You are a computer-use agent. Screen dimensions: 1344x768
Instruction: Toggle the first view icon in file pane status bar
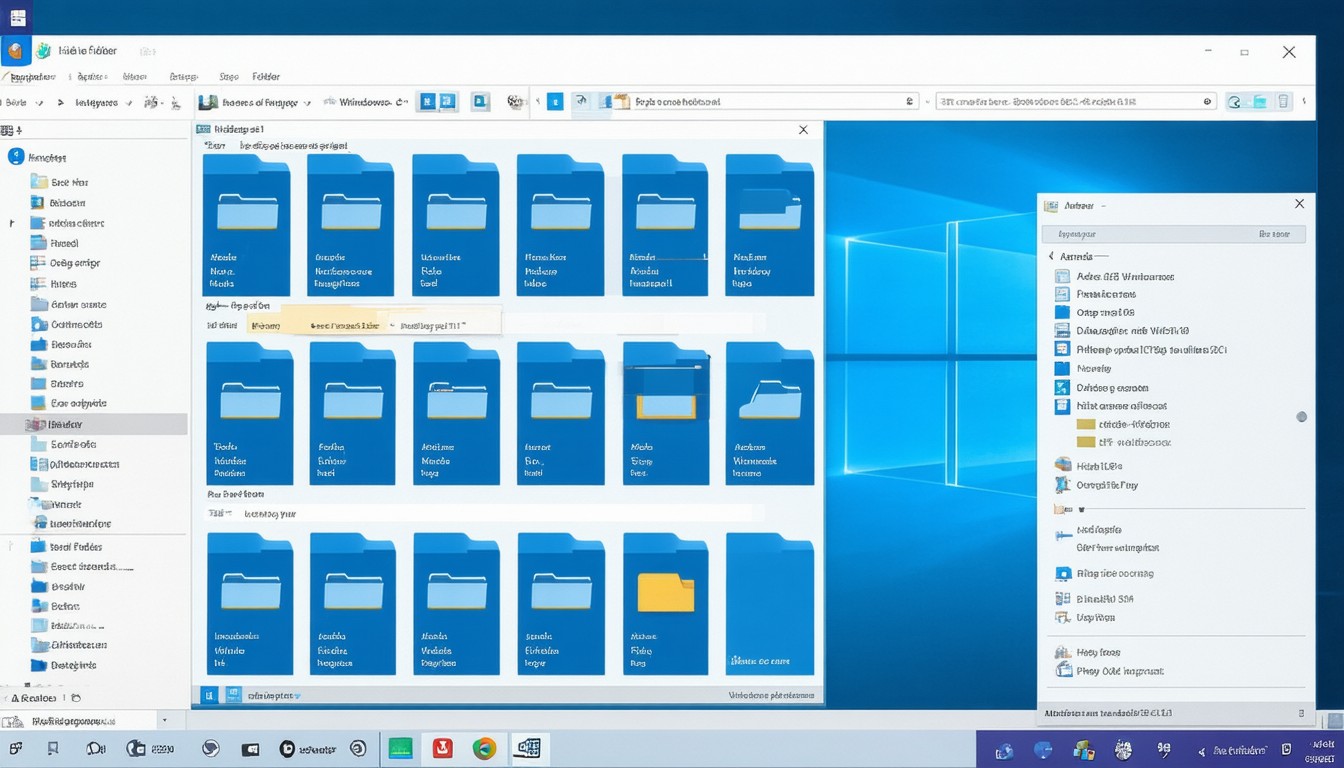210,694
